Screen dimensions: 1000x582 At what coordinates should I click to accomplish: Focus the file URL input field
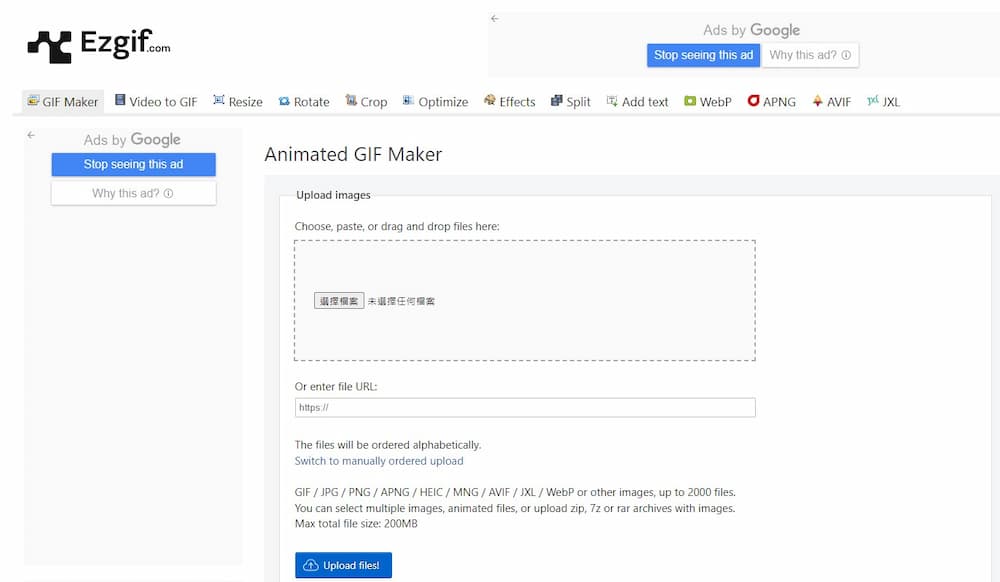[x=525, y=407]
